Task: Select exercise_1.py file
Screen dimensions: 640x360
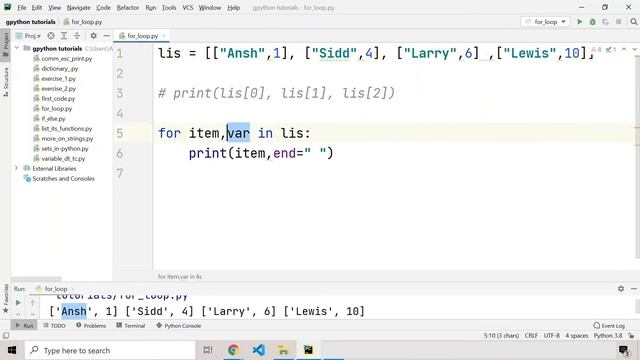Action: click(x=58, y=78)
